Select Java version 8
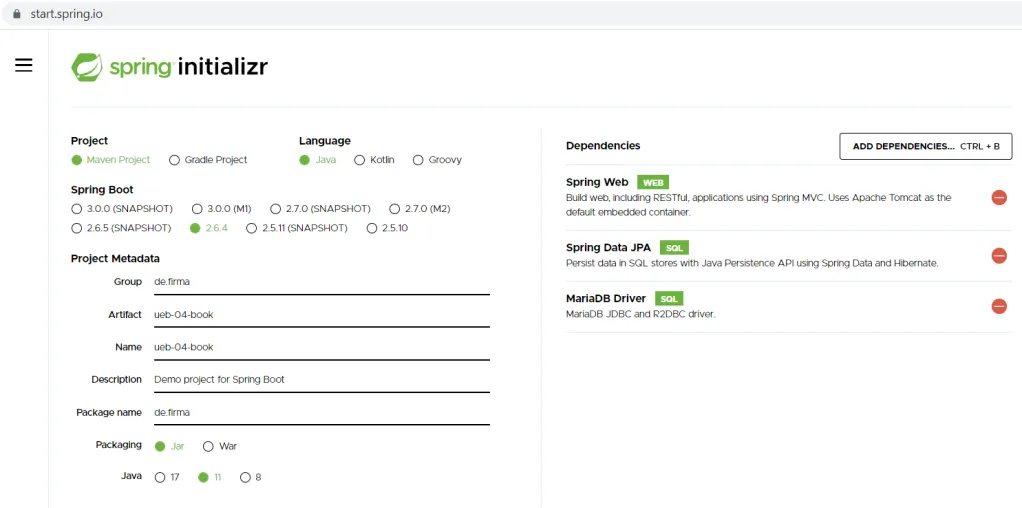 (x=250, y=477)
